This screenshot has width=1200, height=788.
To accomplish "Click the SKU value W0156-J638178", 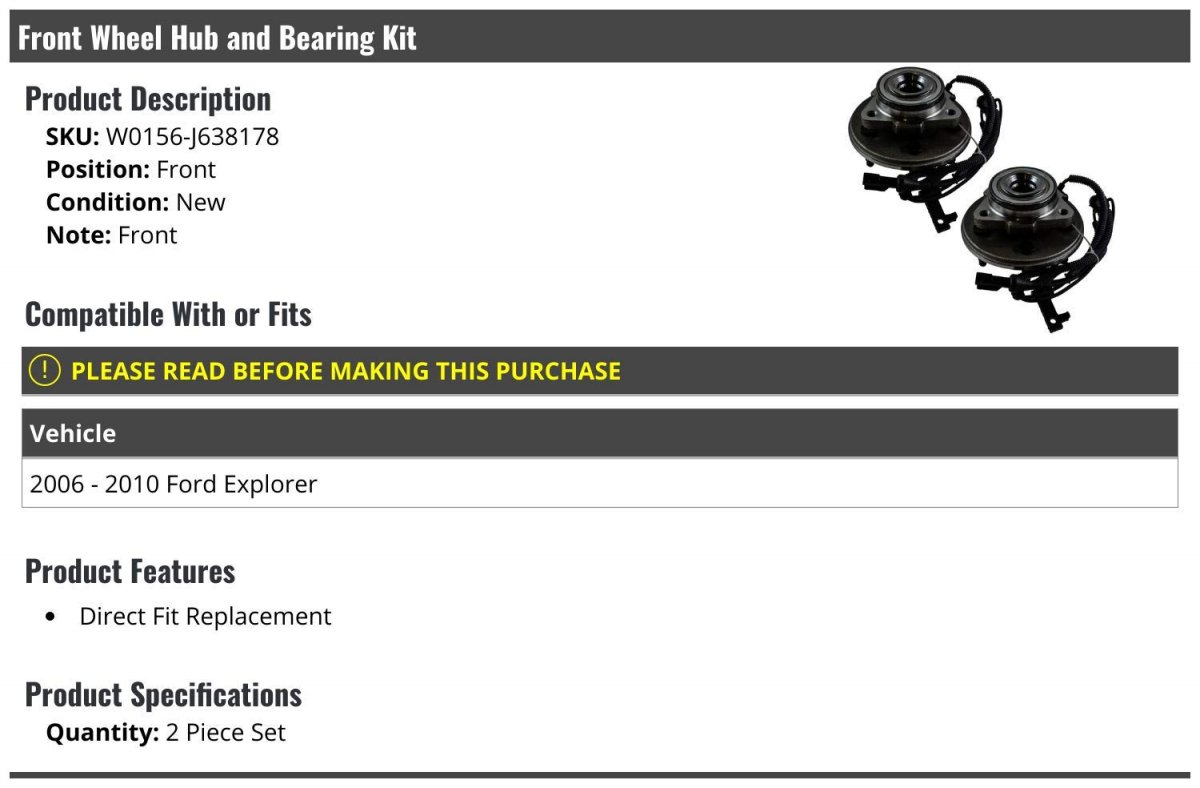I will click(192, 136).
